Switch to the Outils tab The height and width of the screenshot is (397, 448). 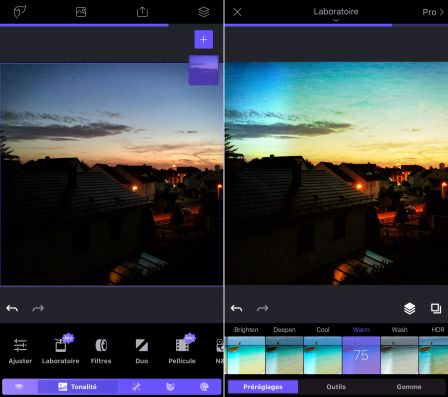[336, 387]
